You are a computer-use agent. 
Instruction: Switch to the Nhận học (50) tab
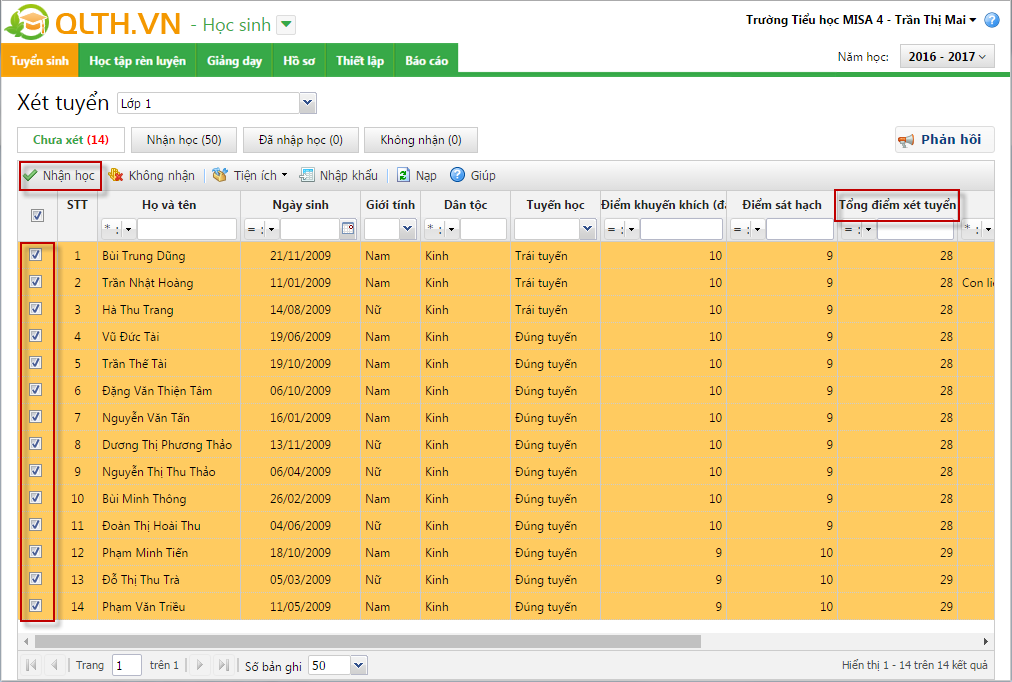coord(183,140)
